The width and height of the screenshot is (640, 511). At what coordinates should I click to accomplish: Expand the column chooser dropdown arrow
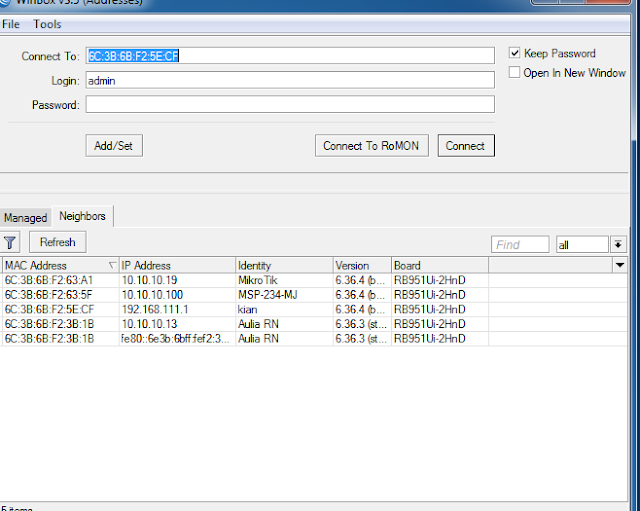[620, 265]
